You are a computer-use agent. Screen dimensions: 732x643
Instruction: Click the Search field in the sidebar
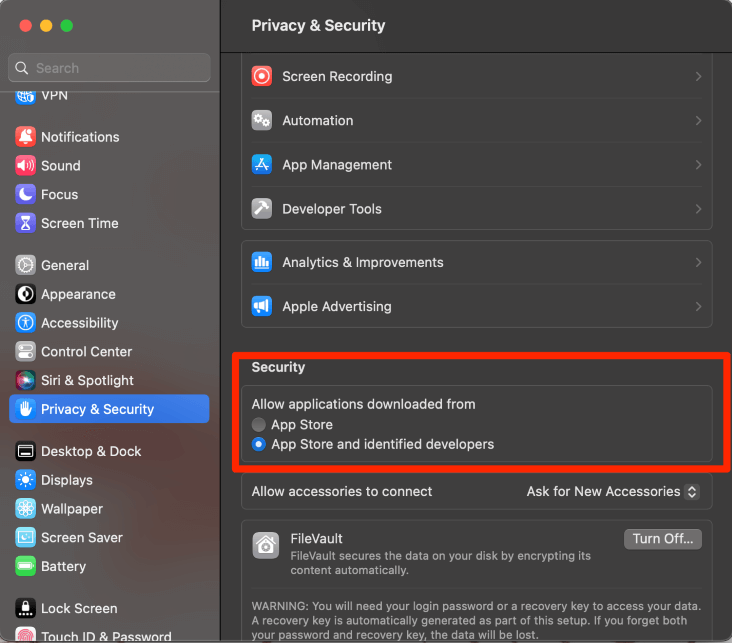coord(110,68)
